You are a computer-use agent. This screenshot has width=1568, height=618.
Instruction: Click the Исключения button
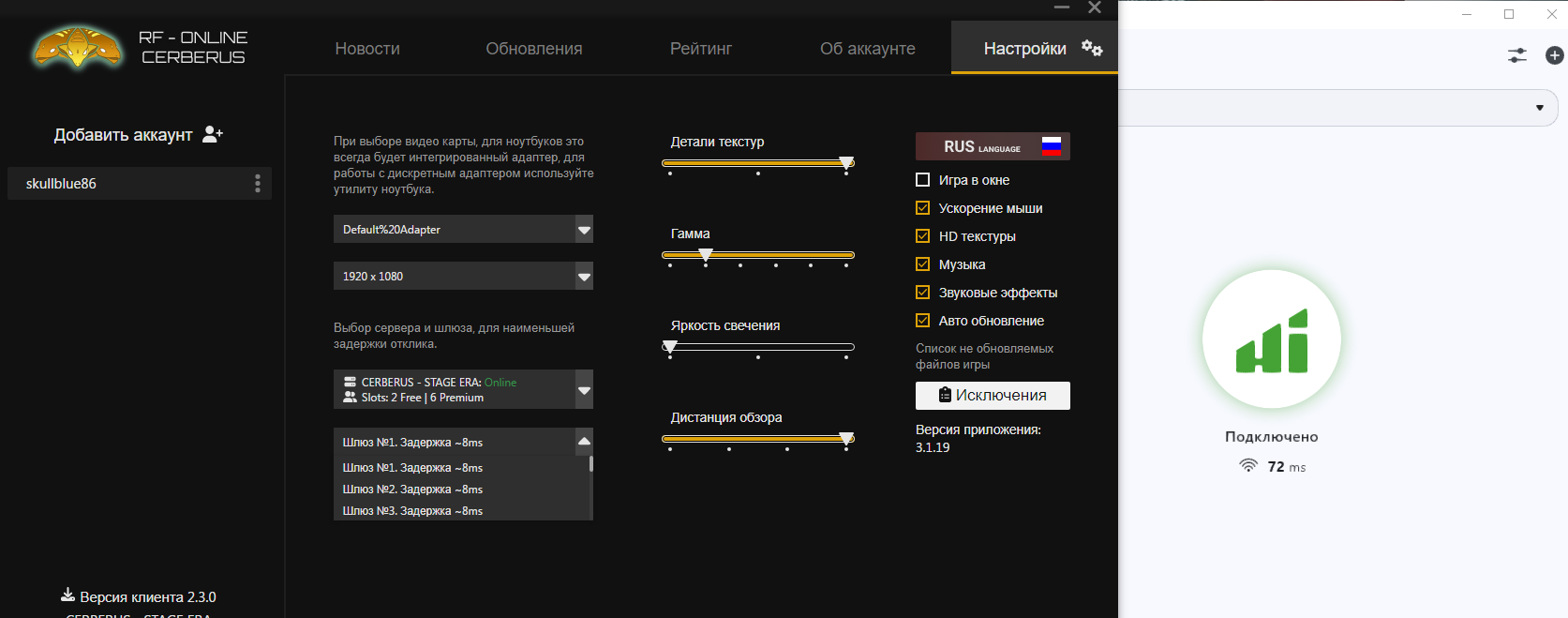point(993,396)
